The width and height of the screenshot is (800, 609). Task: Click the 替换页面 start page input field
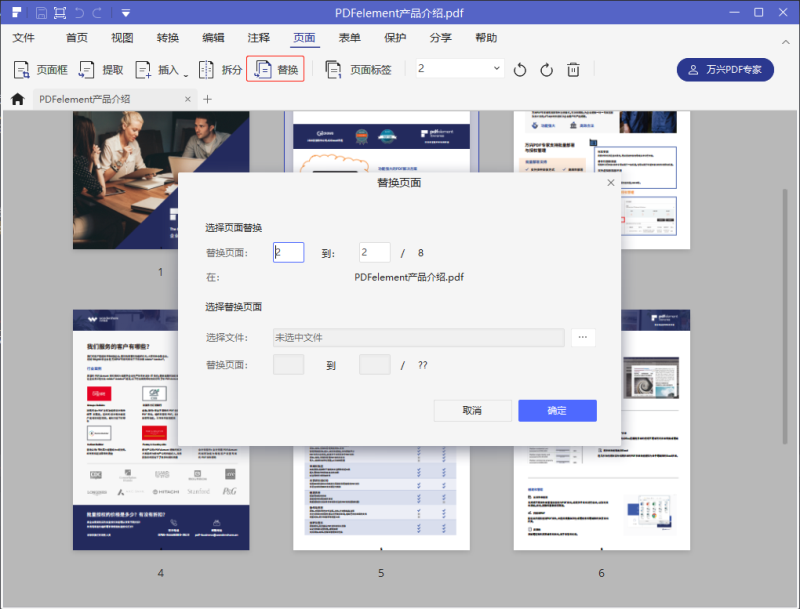[288, 252]
